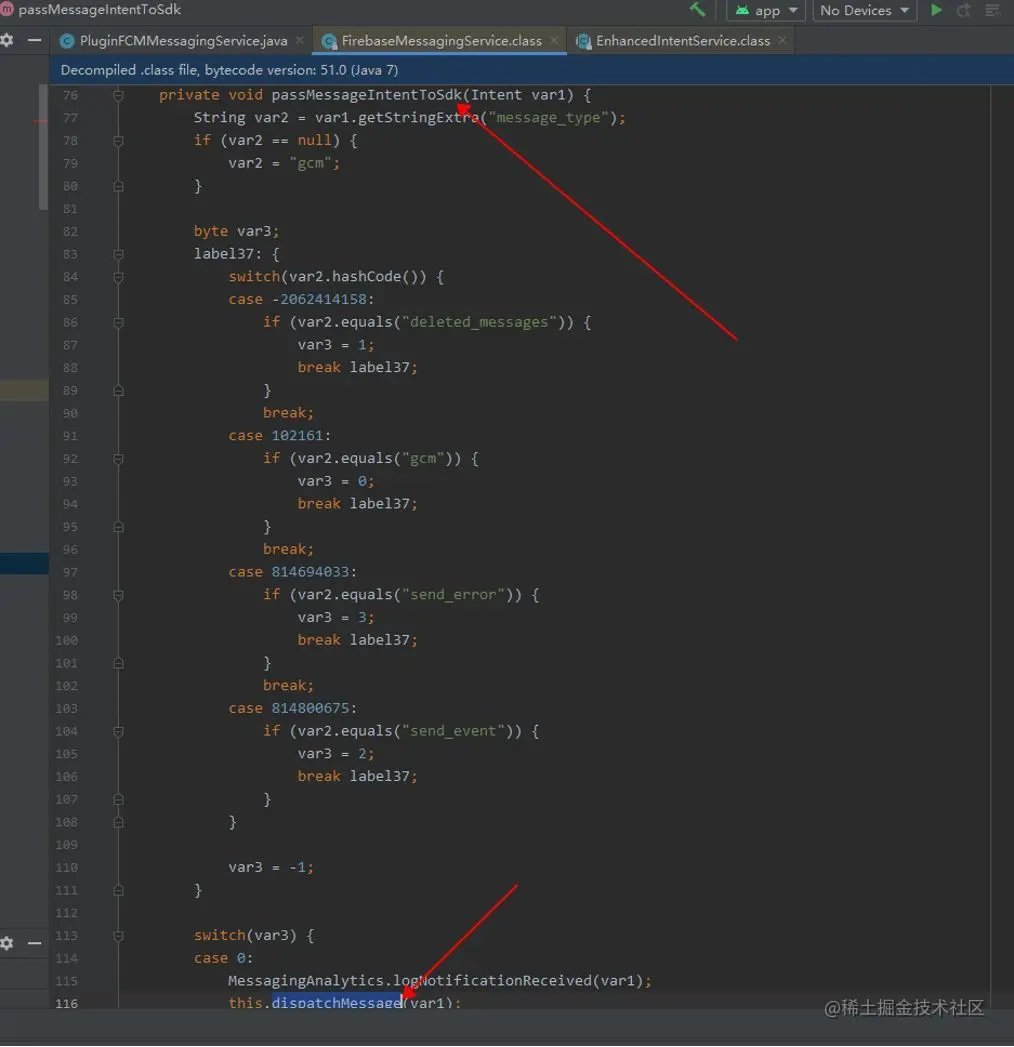Screen dimensions: 1014x1047
Task: Click the fold end marker at line 101
Action: click(x=118, y=663)
